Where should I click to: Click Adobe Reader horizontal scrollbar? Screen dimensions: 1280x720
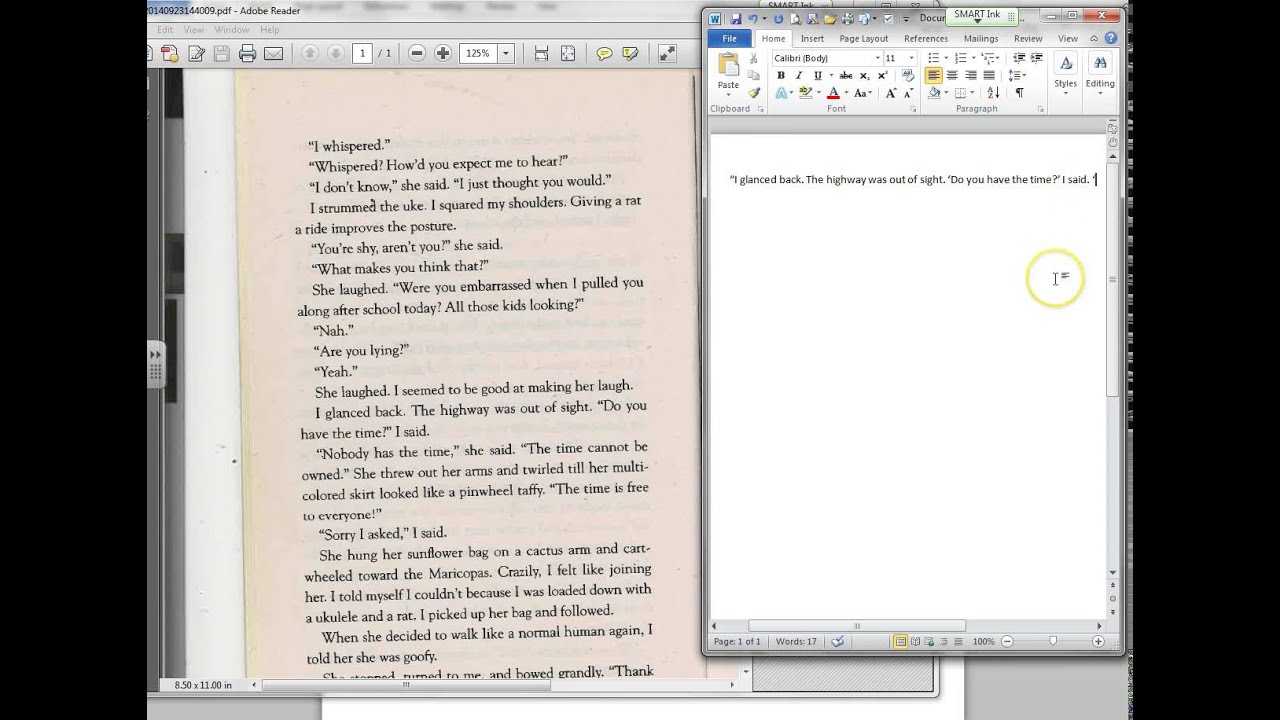click(x=406, y=685)
